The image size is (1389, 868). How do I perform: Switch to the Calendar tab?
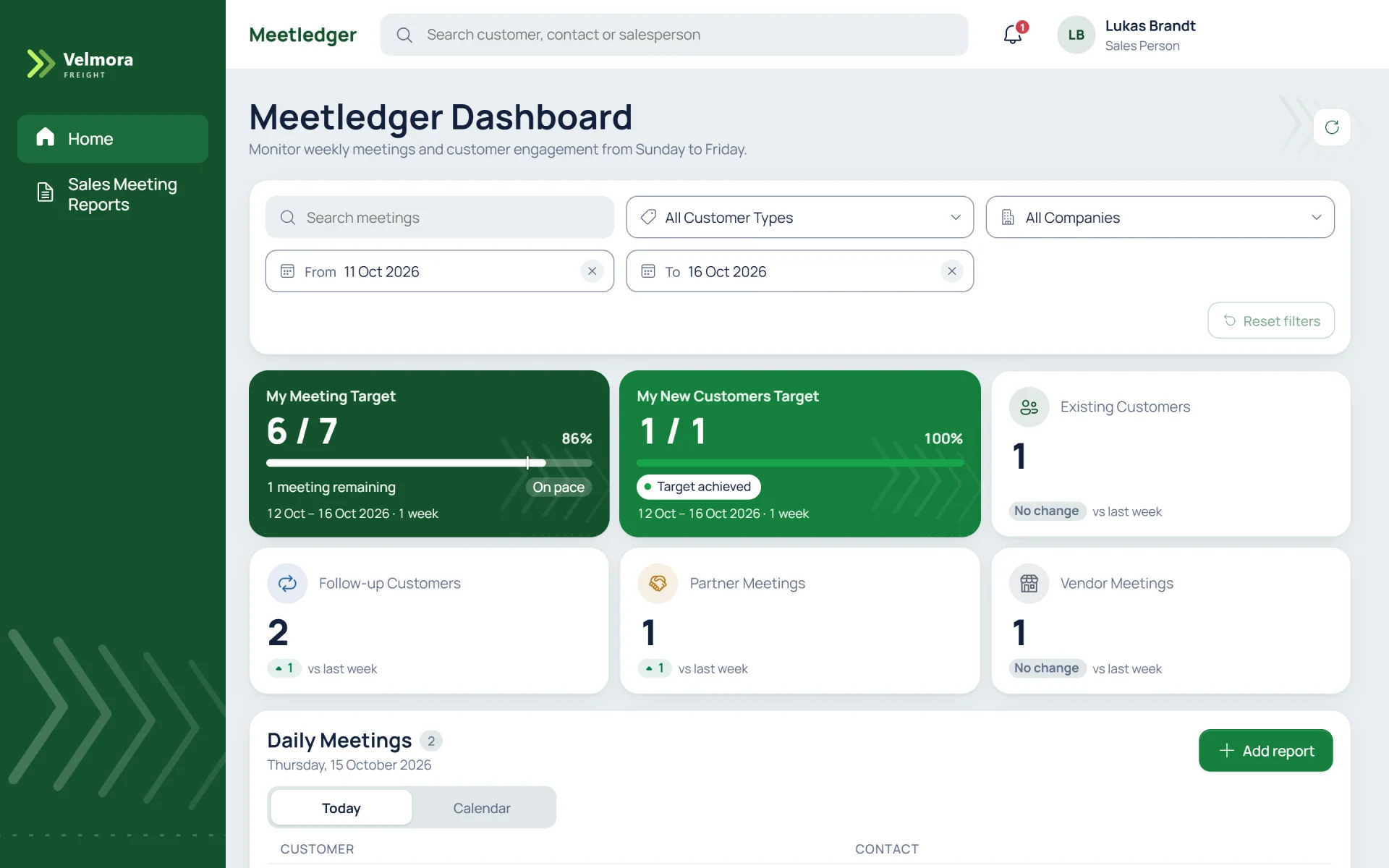482,808
